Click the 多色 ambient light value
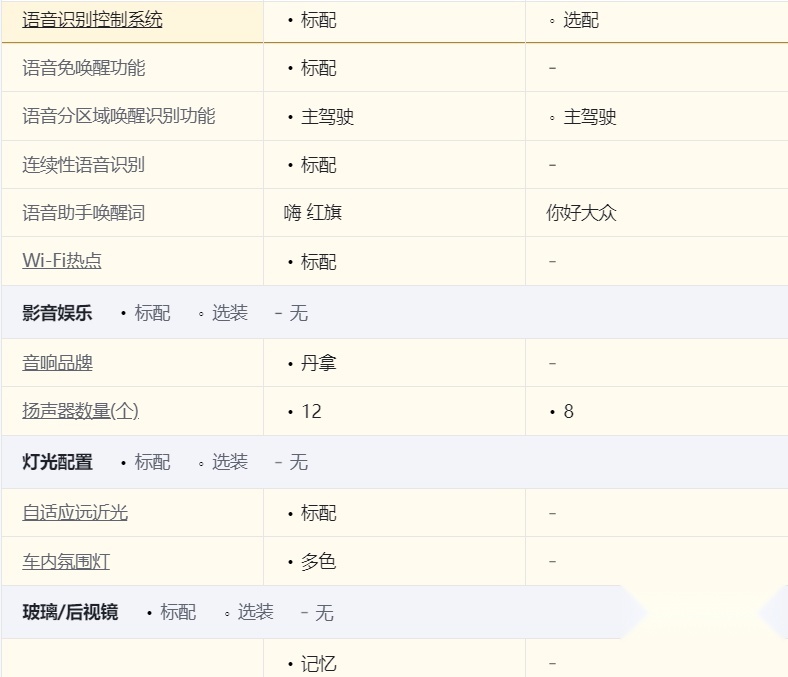788x677 pixels. pyautogui.click(x=318, y=561)
